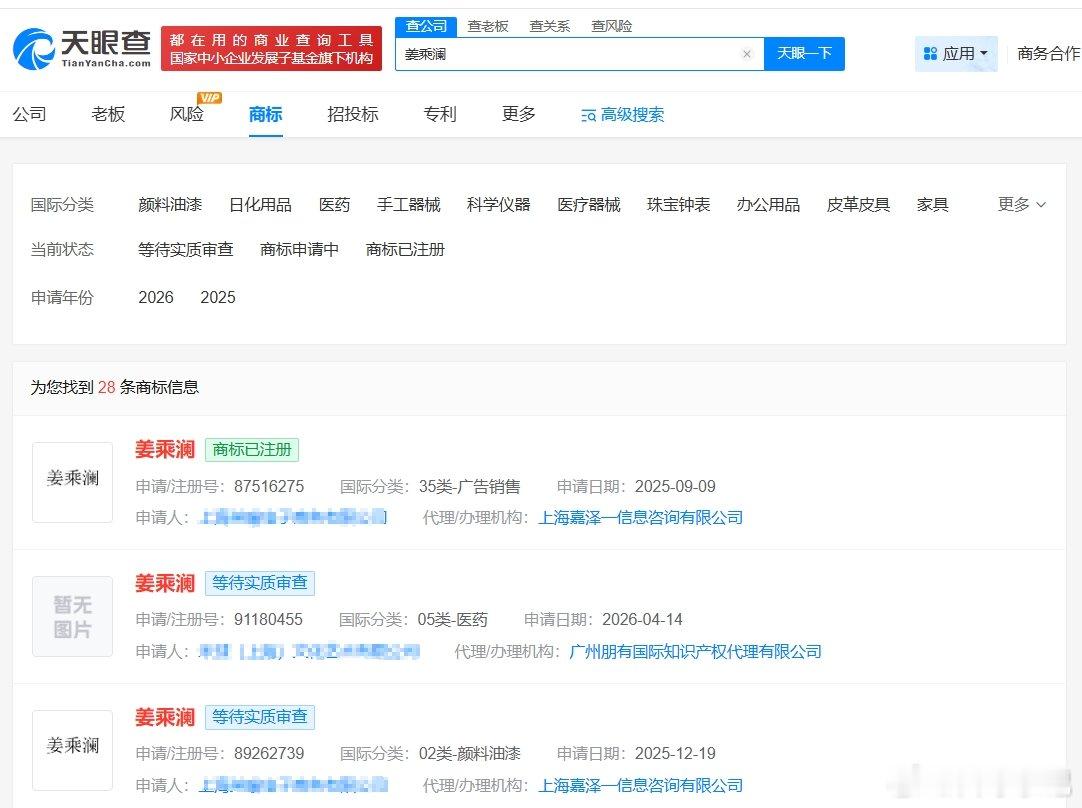Click the result count 28

pyautogui.click(x=106, y=387)
